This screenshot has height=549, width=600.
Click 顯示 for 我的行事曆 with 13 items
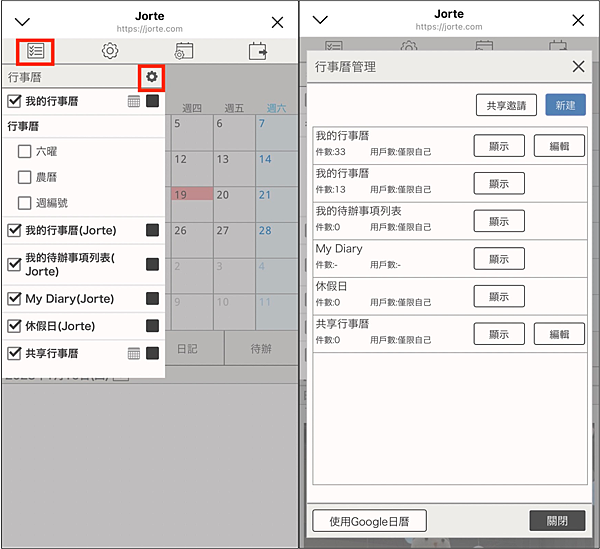click(499, 184)
